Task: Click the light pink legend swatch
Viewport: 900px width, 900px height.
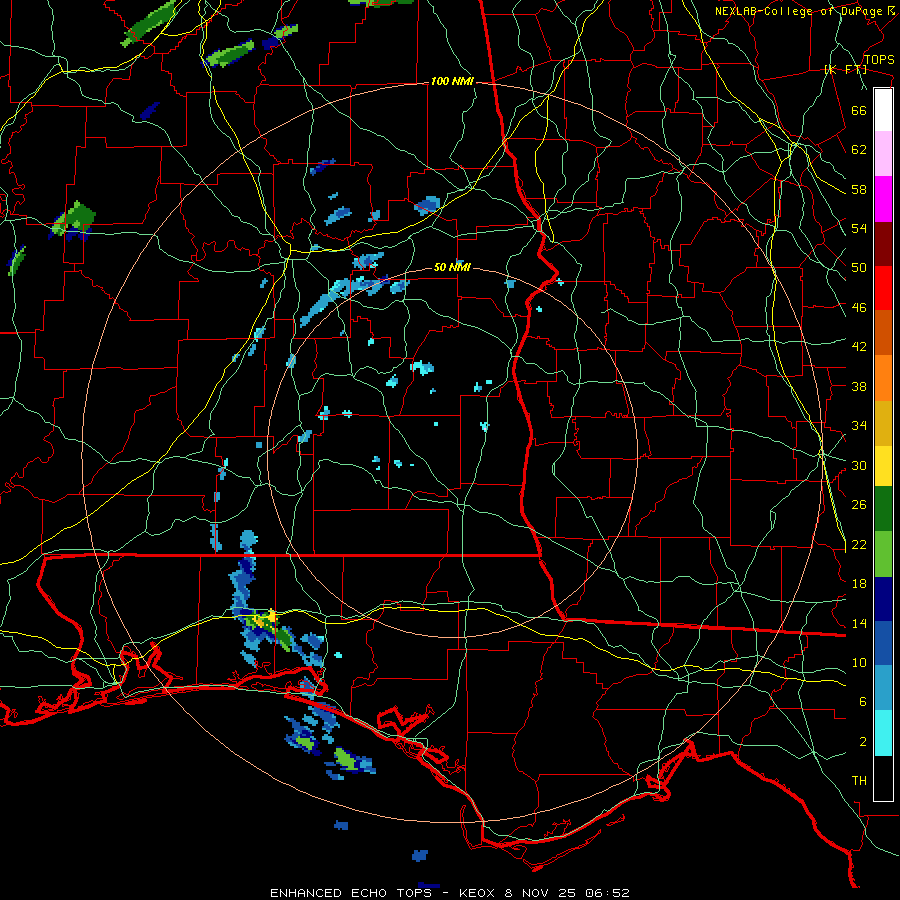Action: [883, 154]
